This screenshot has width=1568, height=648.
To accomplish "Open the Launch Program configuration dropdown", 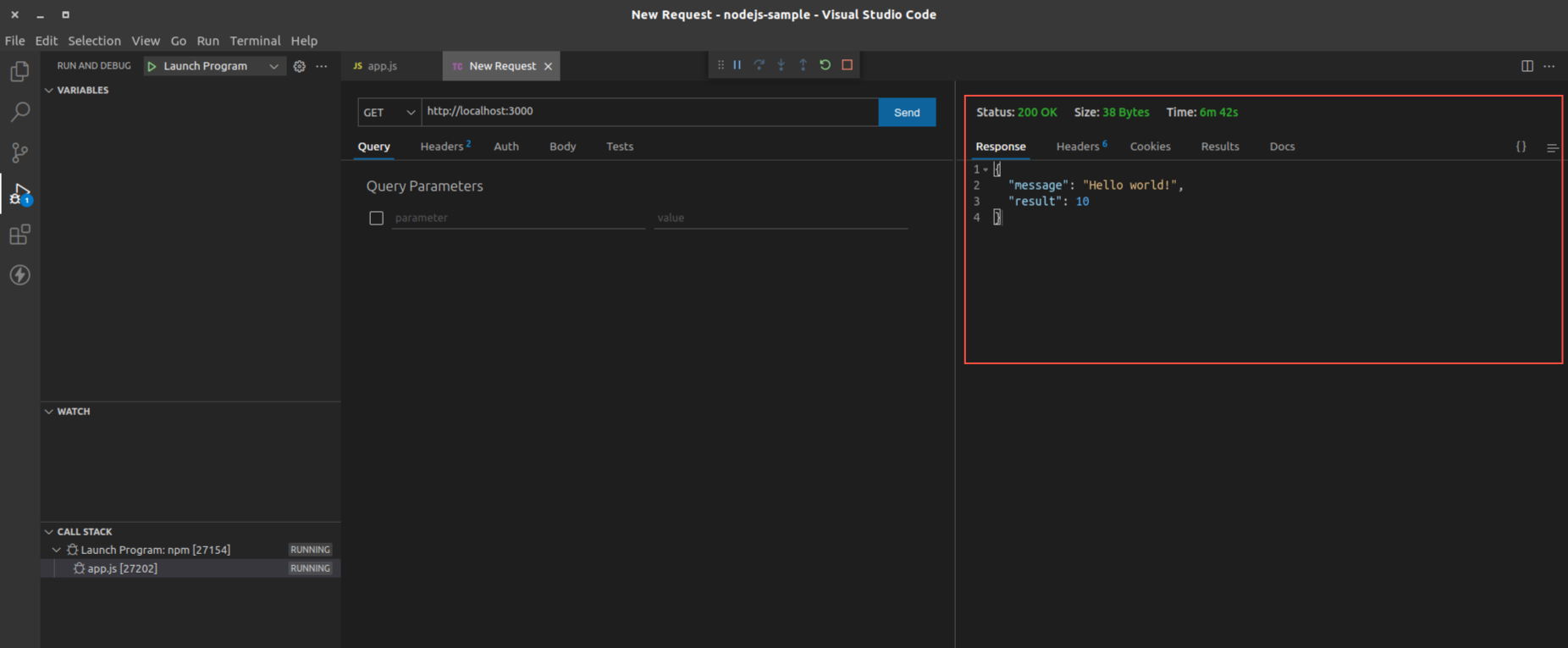I will click(x=213, y=66).
